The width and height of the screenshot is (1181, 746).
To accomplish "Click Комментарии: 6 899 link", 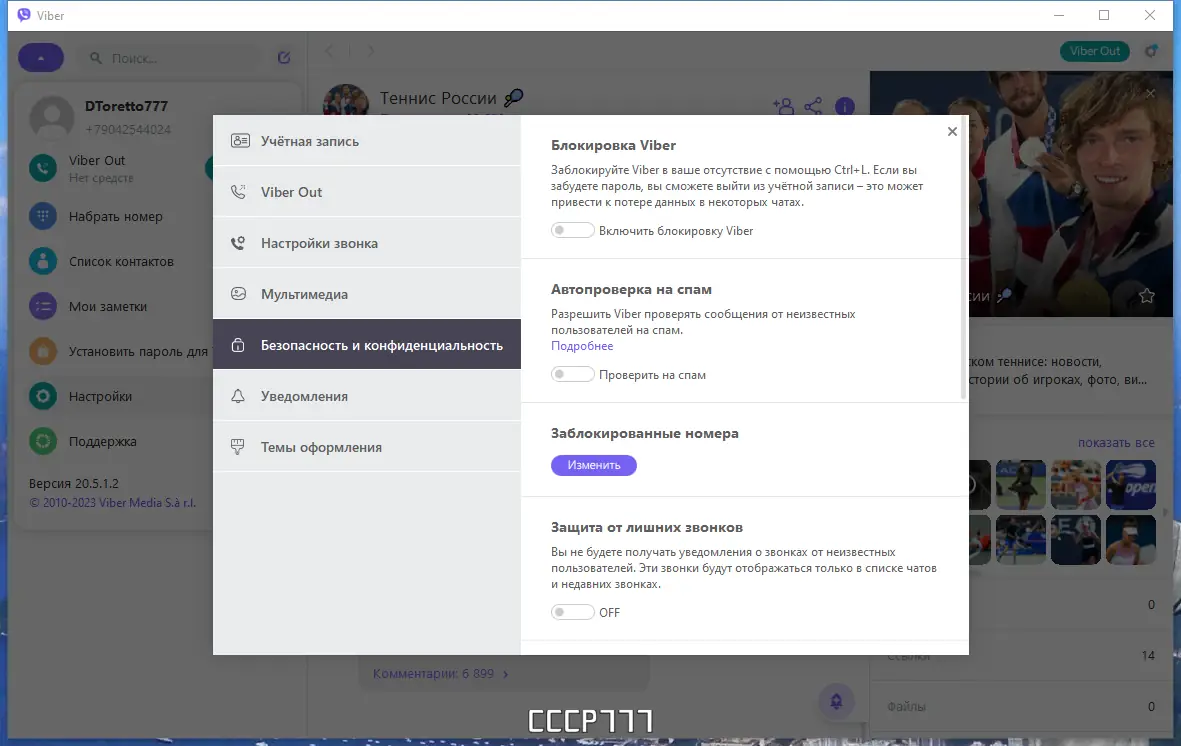I will point(441,674).
